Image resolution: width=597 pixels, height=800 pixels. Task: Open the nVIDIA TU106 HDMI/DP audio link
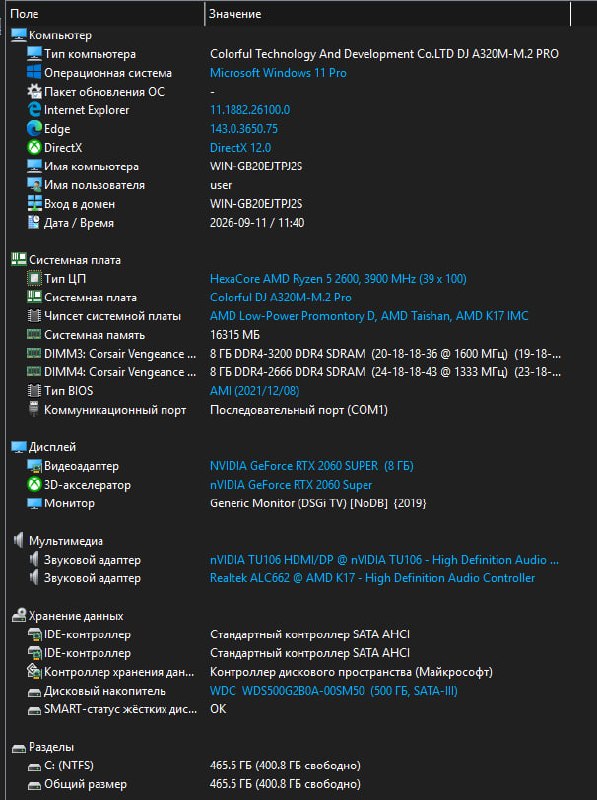click(384, 560)
